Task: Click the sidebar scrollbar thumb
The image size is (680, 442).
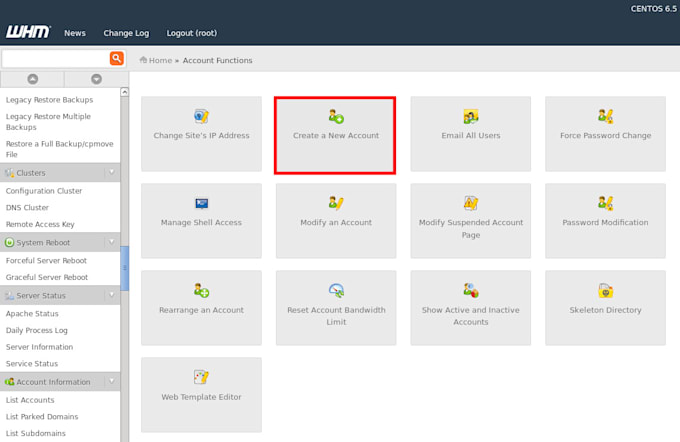Action: coord(125,268)
